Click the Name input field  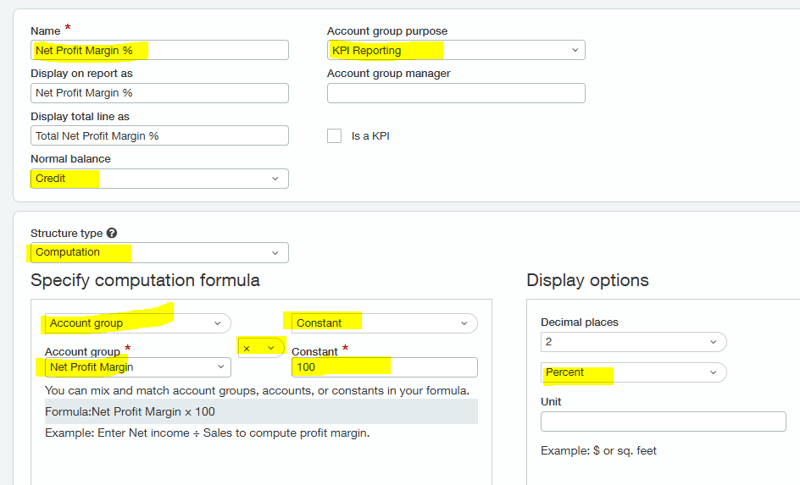click(x=160, y=50)
